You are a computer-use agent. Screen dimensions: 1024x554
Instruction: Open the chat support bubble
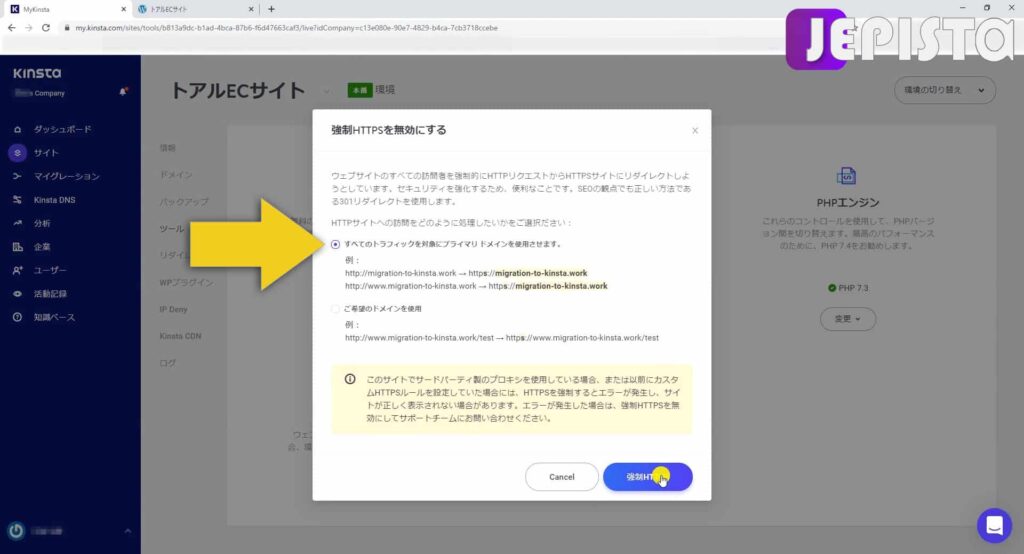point(994,525)
